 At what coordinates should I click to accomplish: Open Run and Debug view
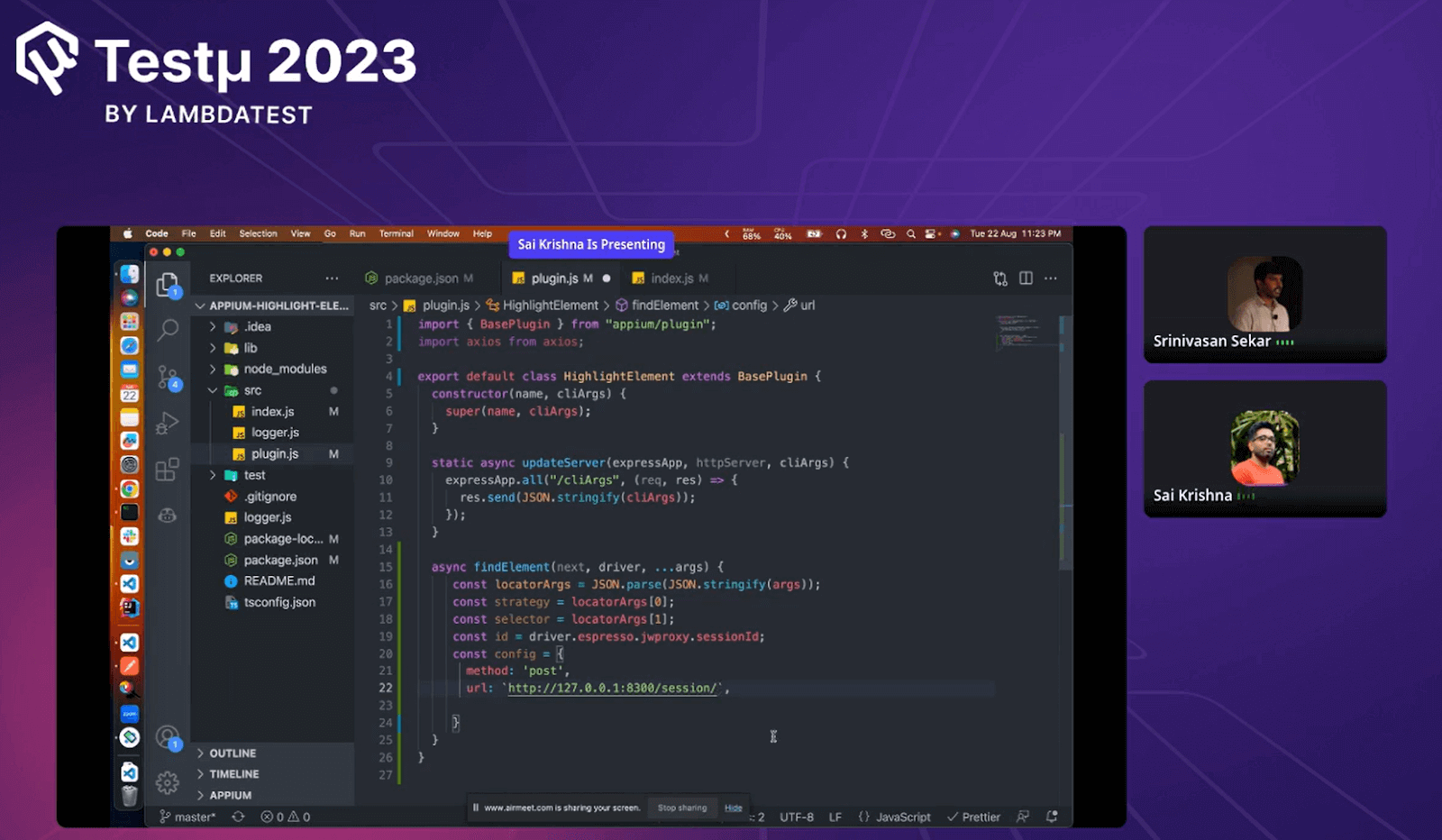pos(168,423)
